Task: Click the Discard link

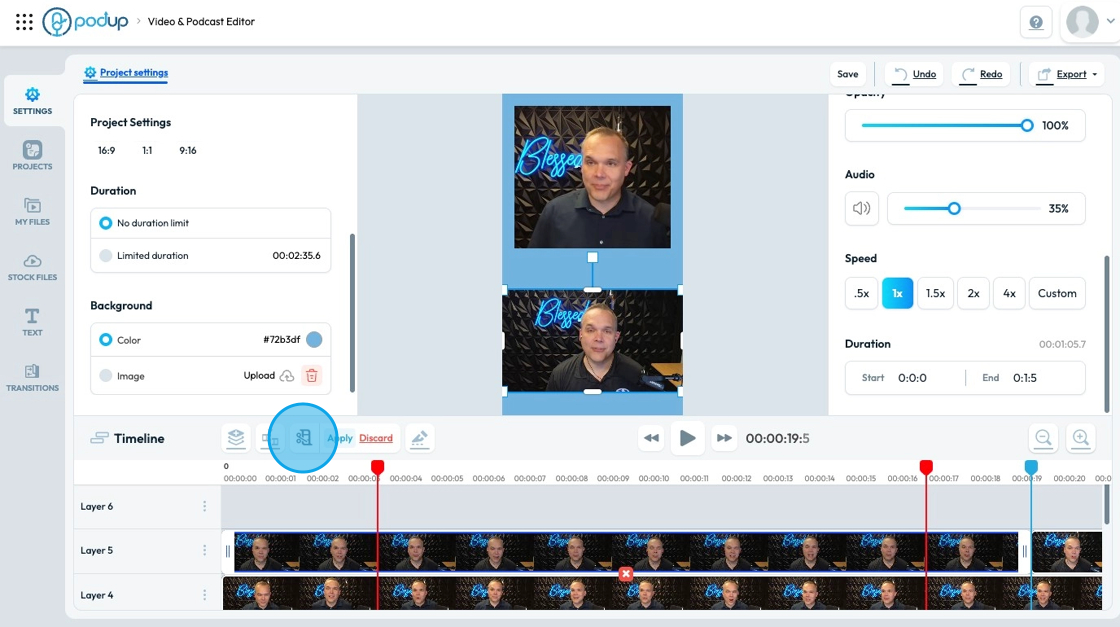Action: click(376, 438)
